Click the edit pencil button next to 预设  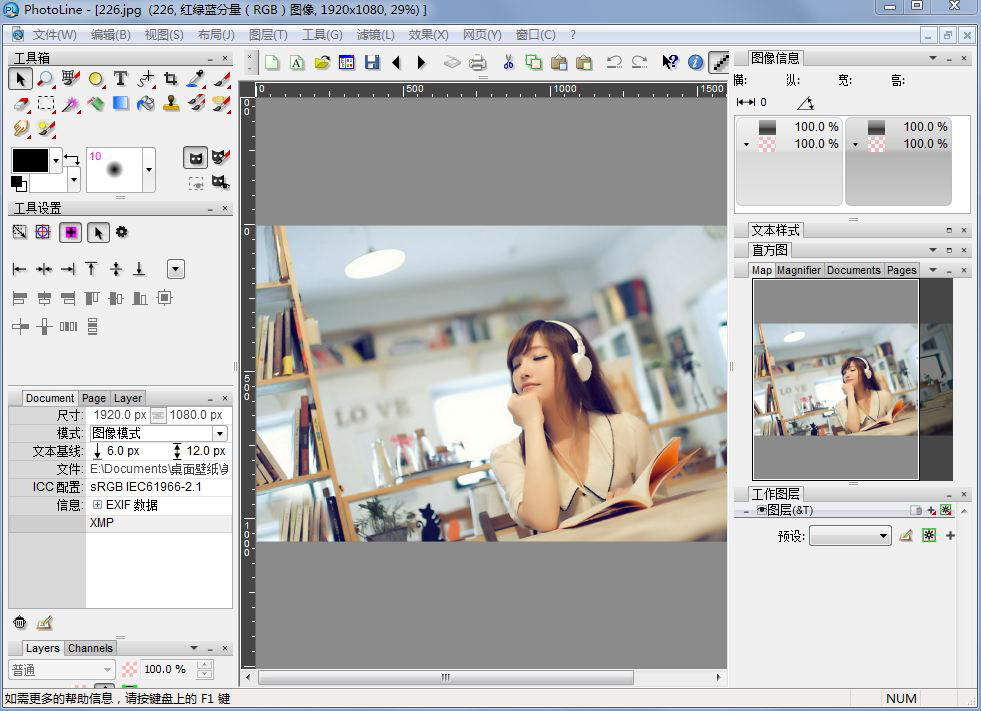pos(905,536)
